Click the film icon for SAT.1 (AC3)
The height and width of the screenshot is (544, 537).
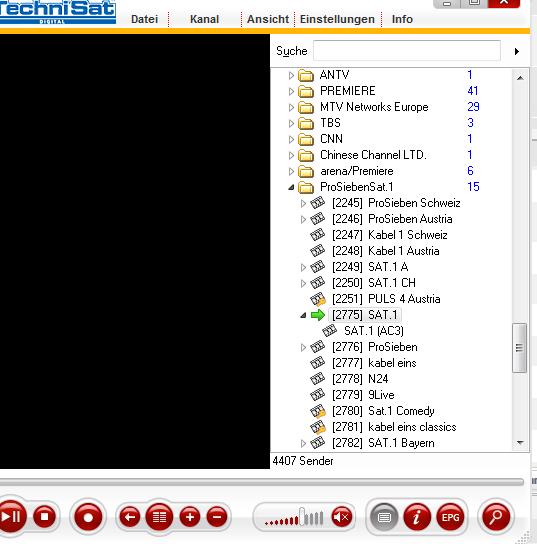click(330, 331)
